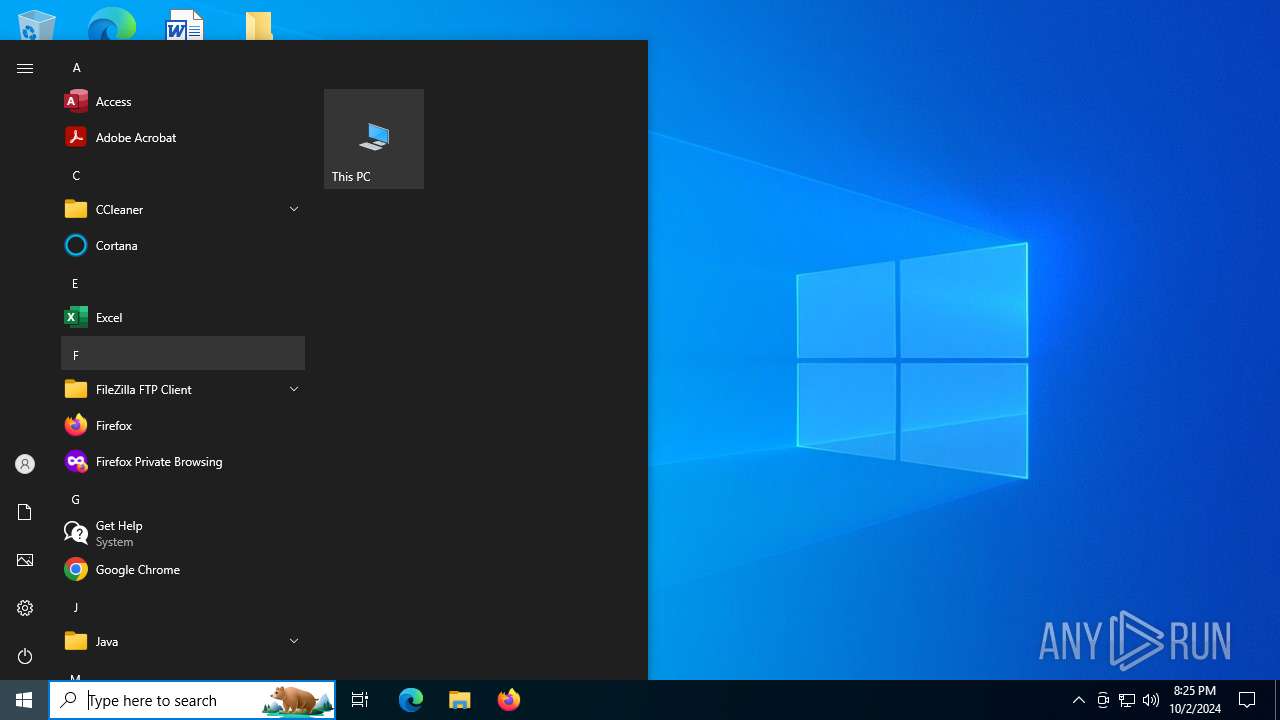
Task: Open Pictures from Start sidebar
Action: (25, 560)
